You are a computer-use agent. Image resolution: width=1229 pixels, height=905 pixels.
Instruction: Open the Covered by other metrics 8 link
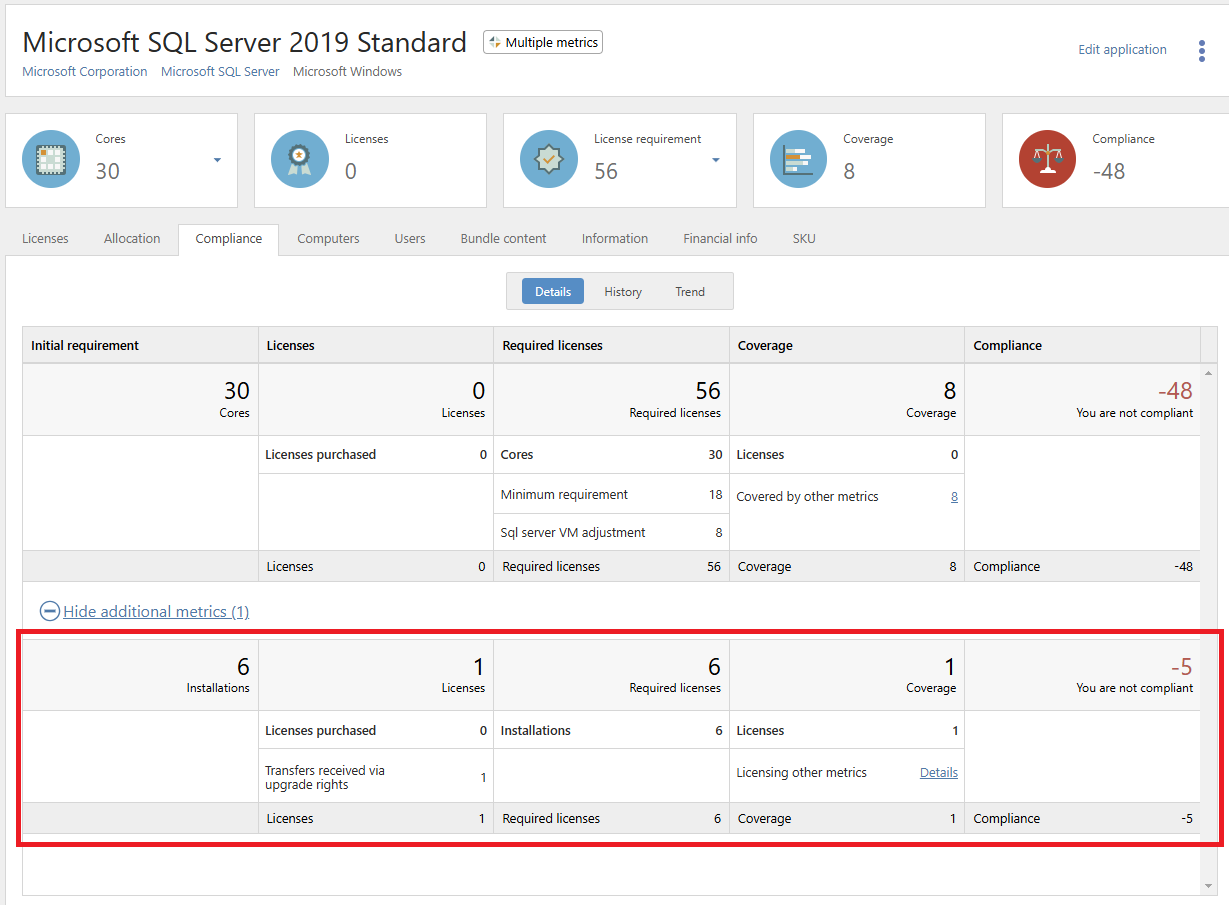coord(954,496)
